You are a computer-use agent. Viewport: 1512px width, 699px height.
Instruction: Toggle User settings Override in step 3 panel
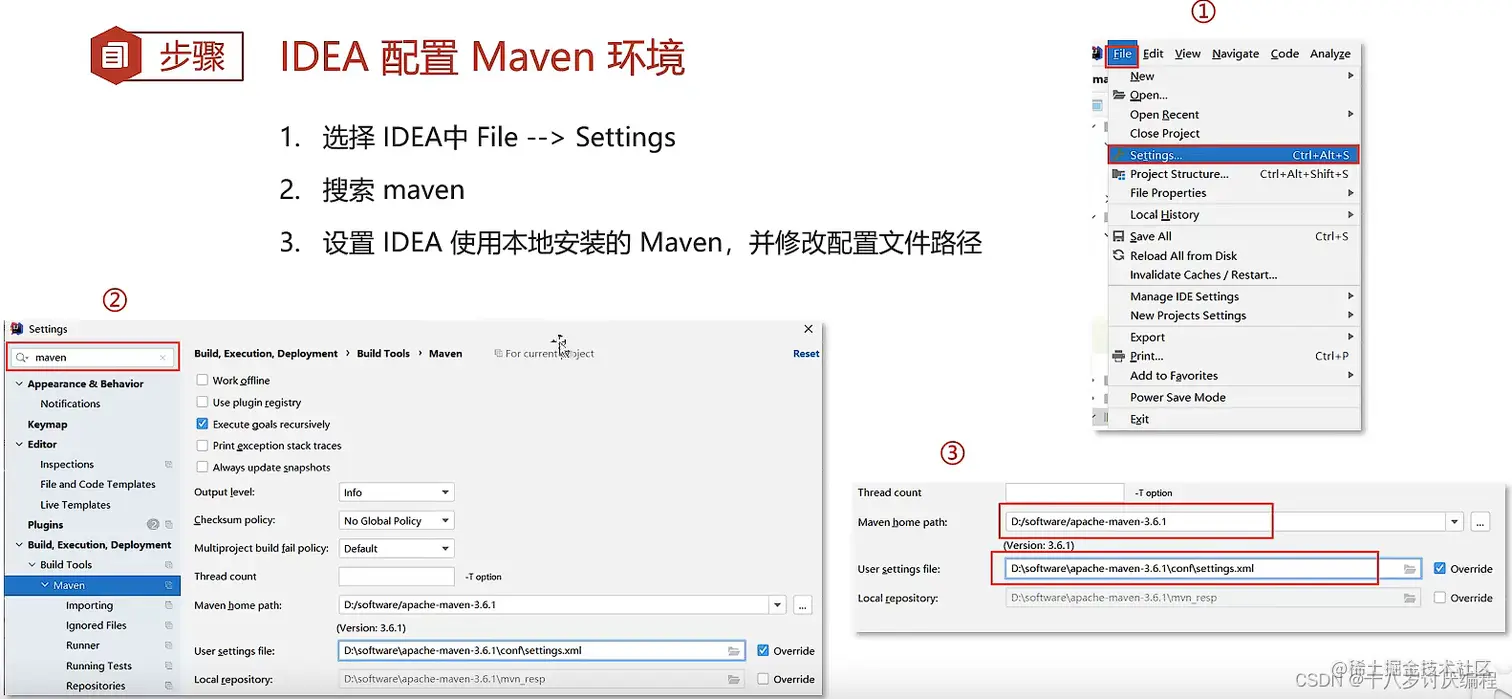pyautogui.click(x=1440, y=569)
